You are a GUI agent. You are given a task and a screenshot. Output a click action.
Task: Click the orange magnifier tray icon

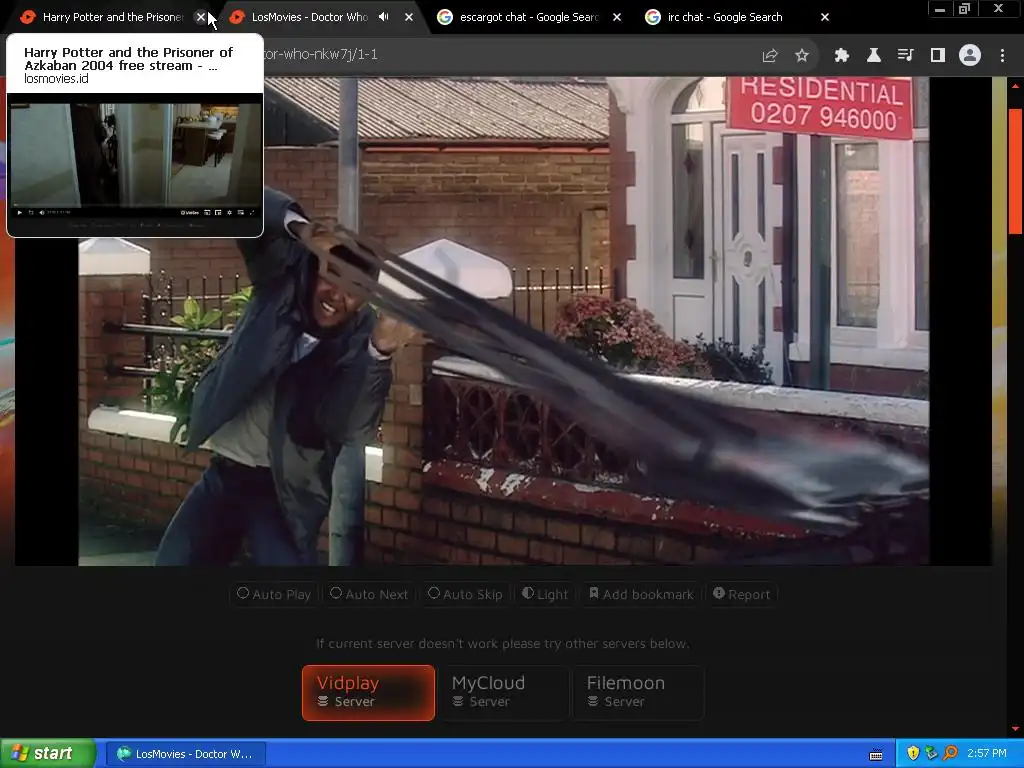[x=950, y=754]
